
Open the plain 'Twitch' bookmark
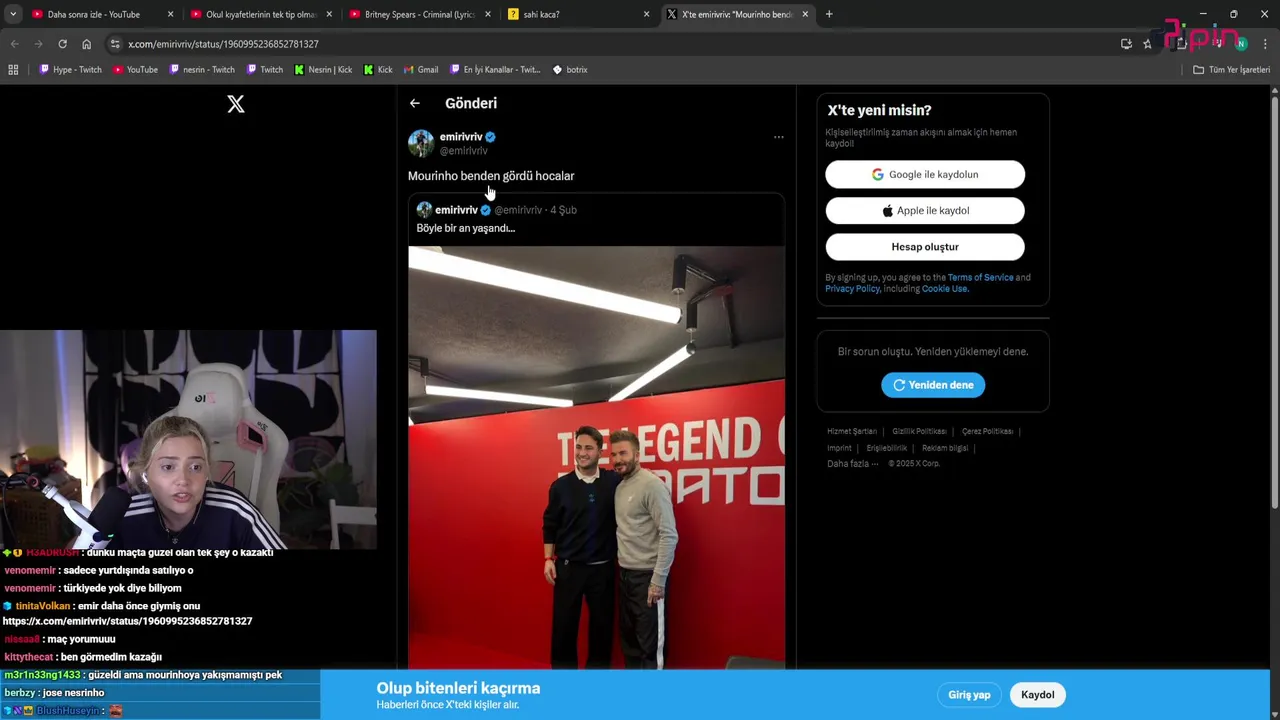[x=265, y=70]
